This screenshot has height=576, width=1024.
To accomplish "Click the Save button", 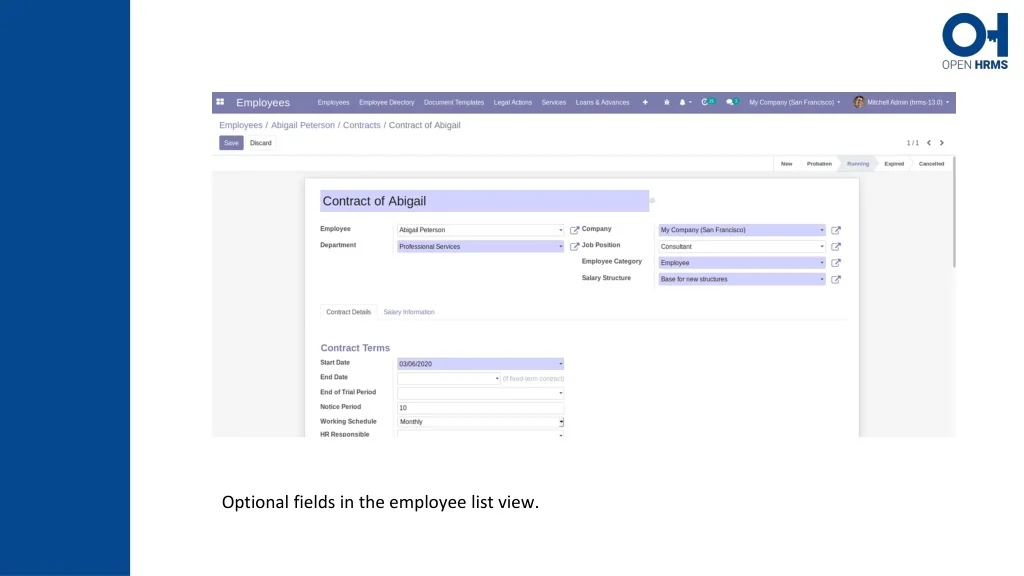I will pos(231,143).
